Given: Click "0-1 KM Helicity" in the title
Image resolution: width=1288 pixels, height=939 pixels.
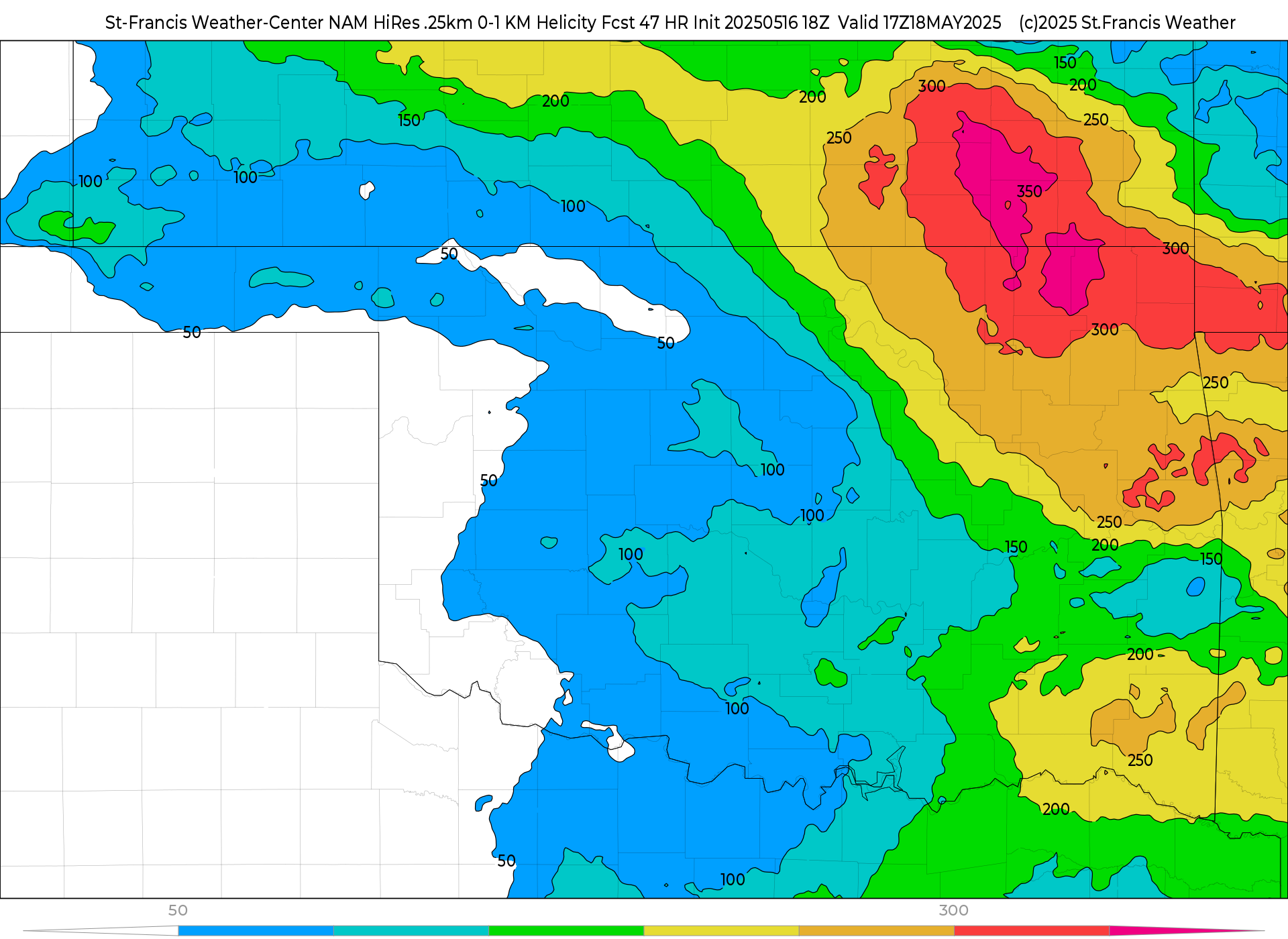Looking at the screenshot, I should click(x=537, y=23).
